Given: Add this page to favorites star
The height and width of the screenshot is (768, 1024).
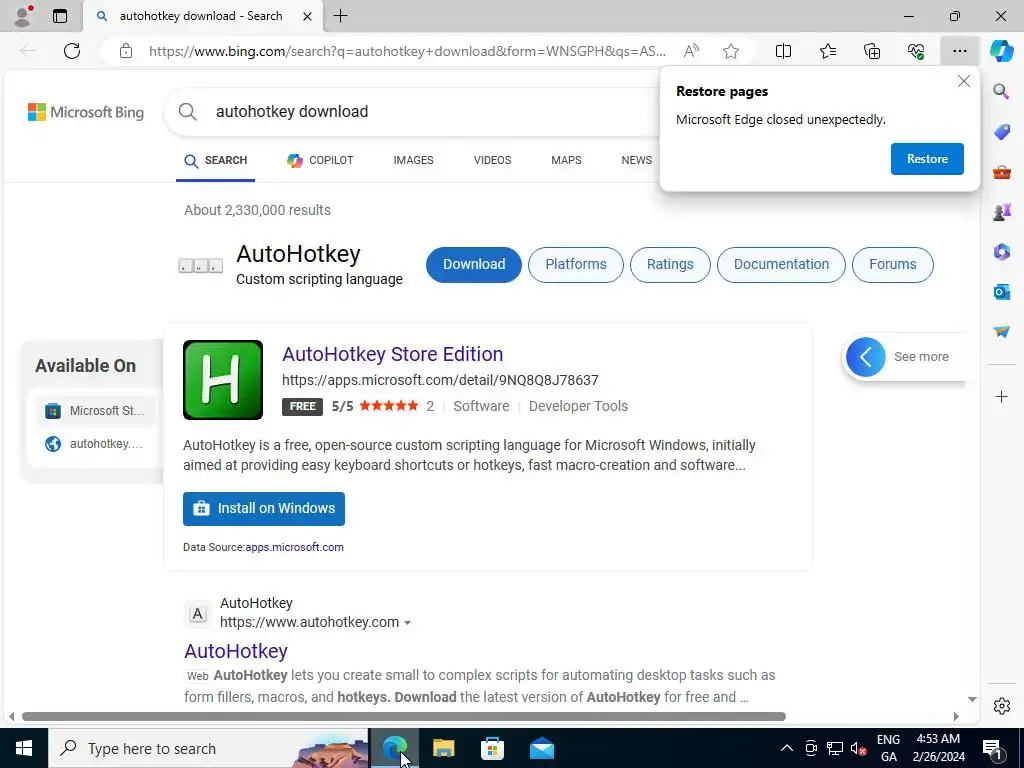Looking at the screenshot, I should (731, 51).
